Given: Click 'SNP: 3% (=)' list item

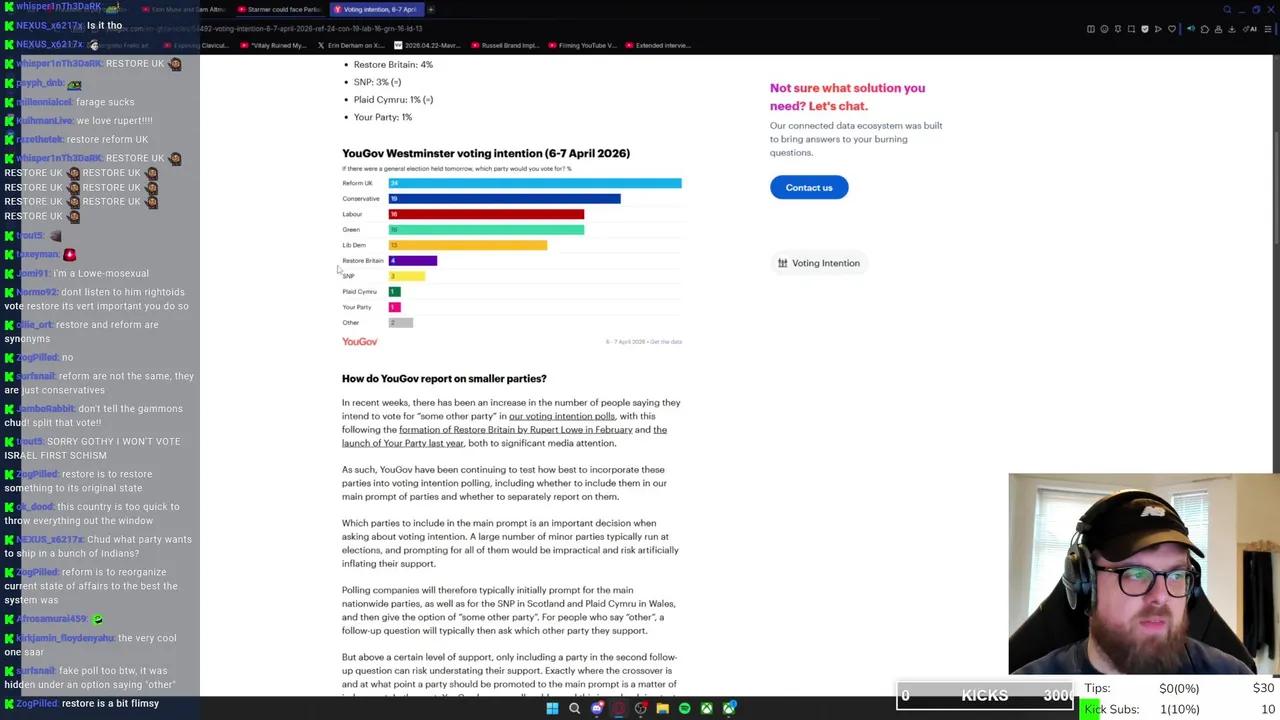Looking at the screenshot, I should (x=377, y=82).
